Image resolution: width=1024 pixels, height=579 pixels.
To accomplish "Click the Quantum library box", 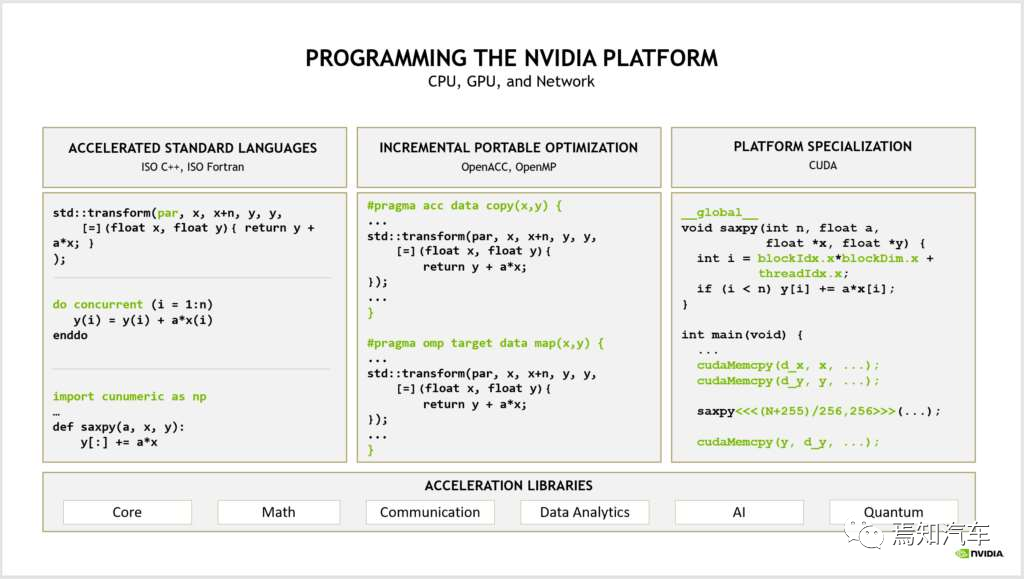I will 893,512.
